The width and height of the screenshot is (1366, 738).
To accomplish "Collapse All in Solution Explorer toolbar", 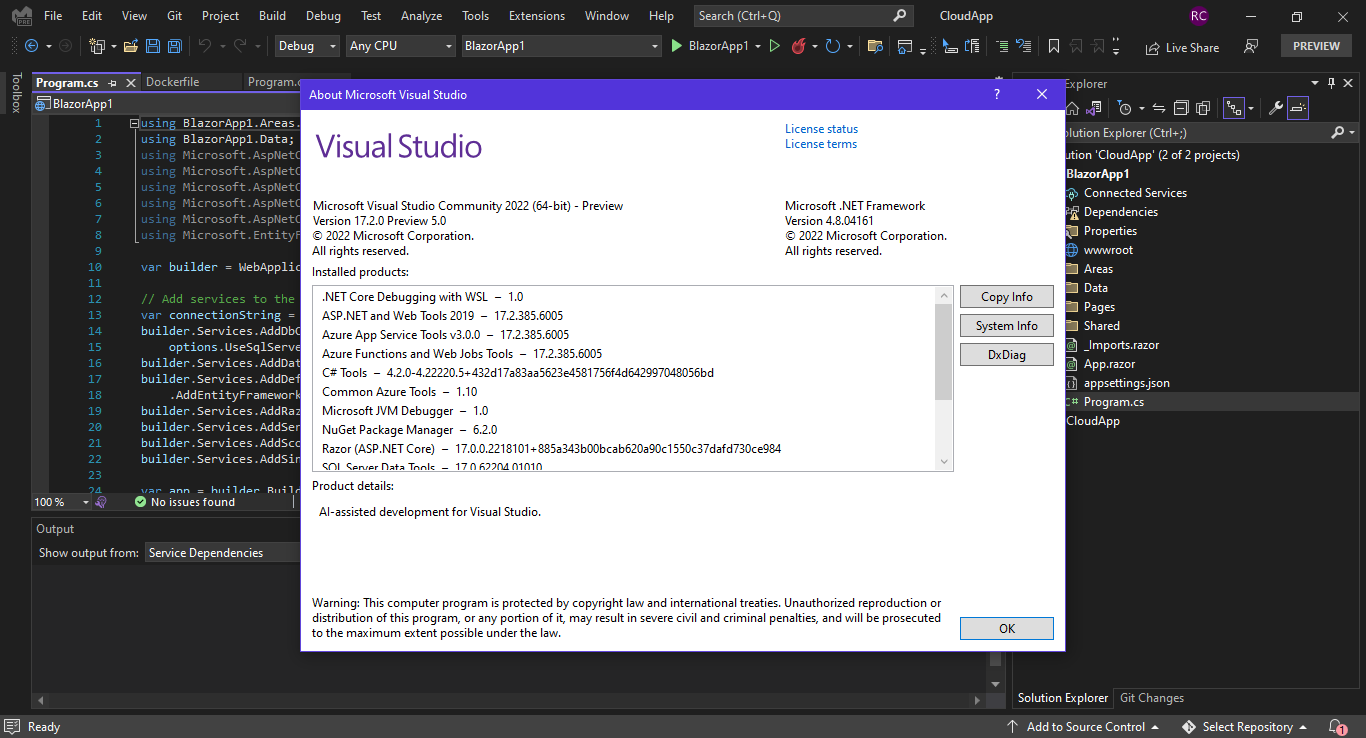I will [1181, 108].
